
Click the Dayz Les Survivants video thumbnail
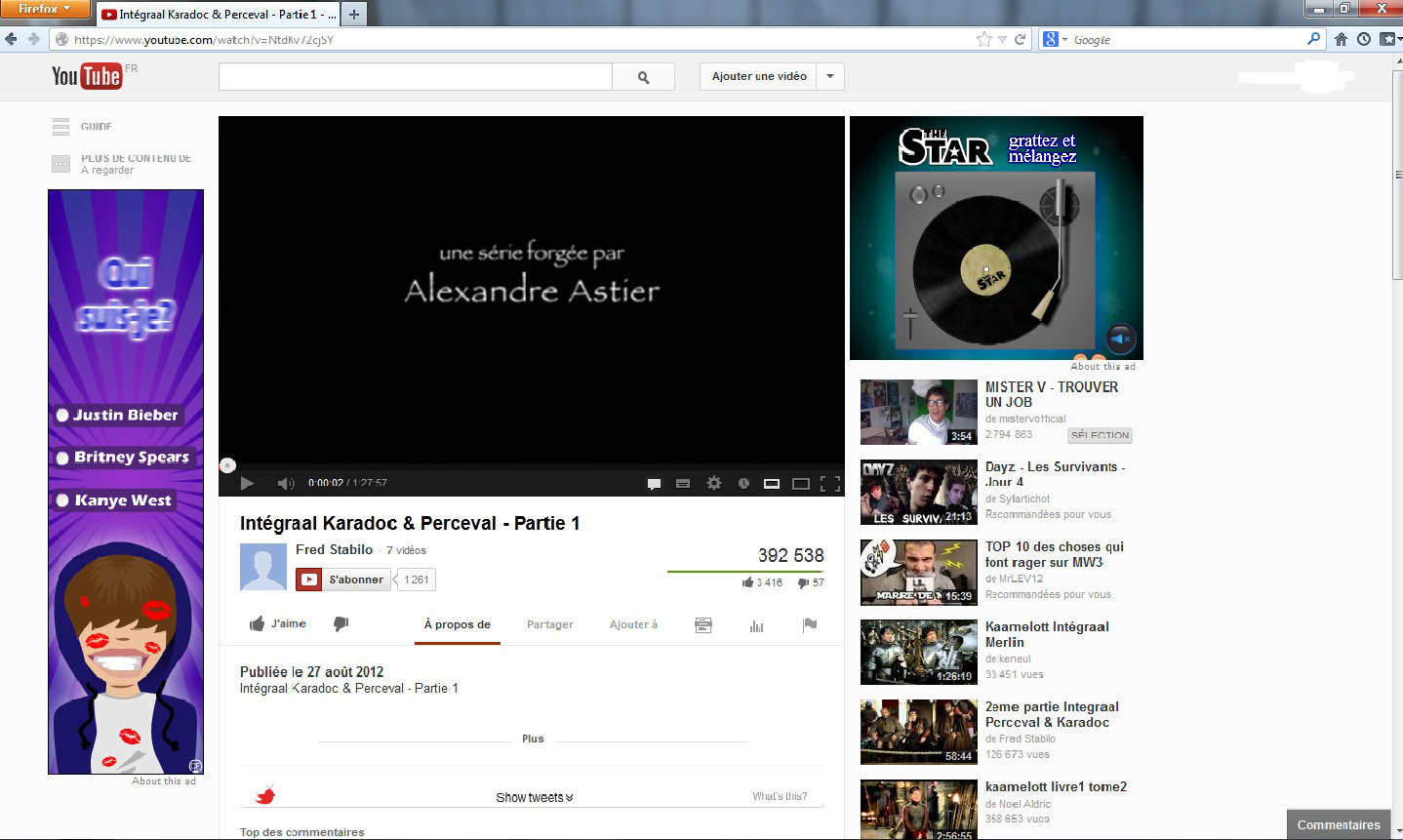(x=919, y=492)
